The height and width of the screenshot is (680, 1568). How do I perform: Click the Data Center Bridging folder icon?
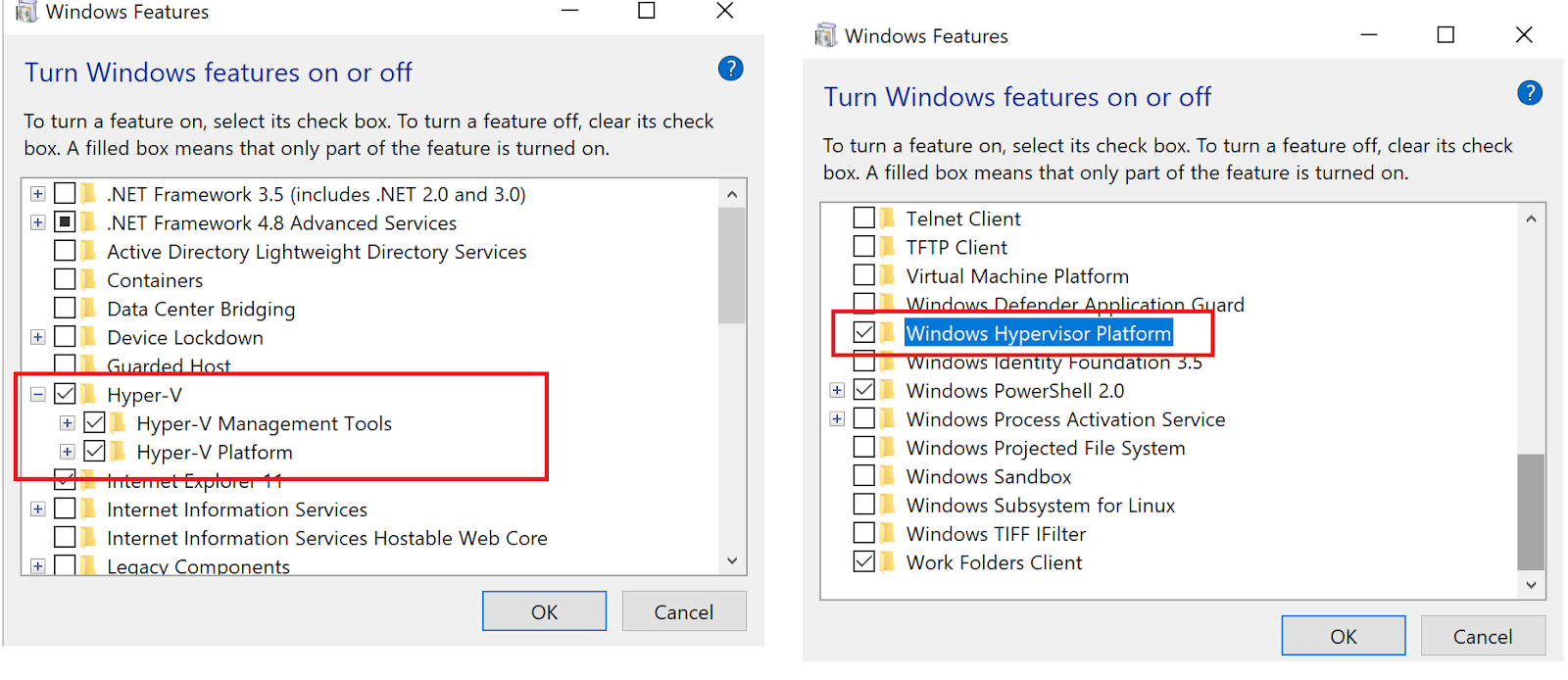[x=89, y=309]
